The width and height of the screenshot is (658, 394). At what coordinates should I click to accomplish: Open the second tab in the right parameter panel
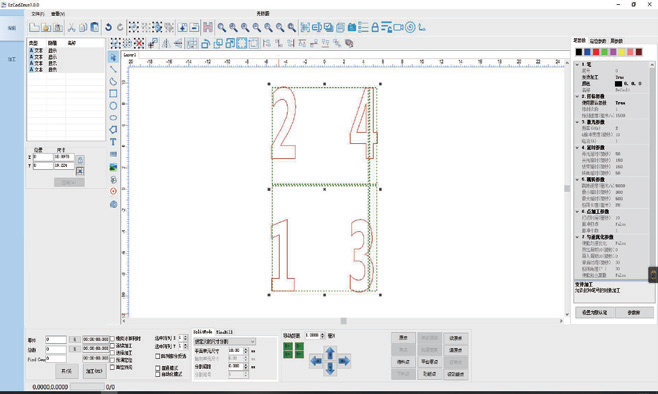[x=598, y=41]
